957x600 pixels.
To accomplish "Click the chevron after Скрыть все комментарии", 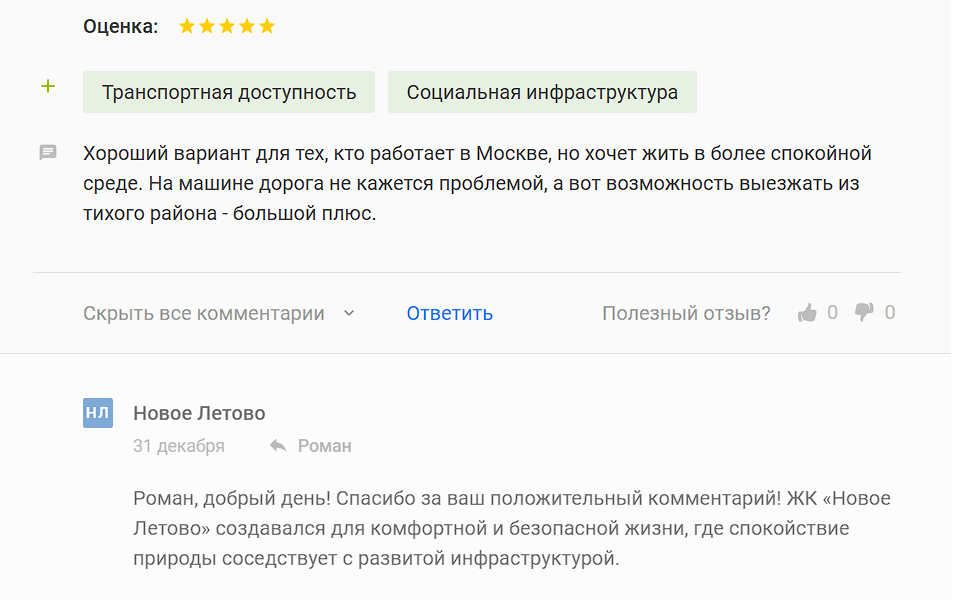I will click(x=349, y=313).
